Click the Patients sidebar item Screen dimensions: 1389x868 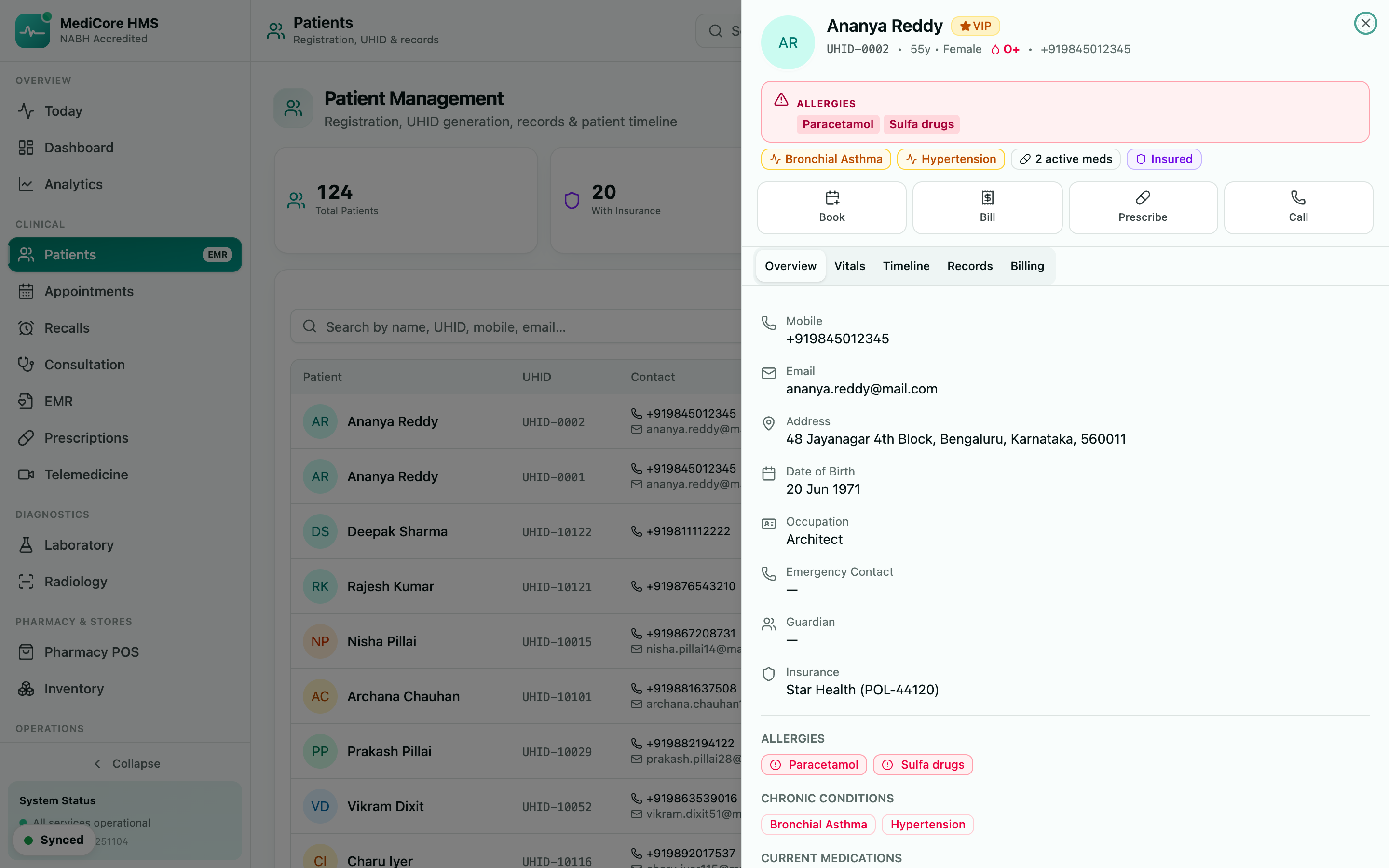coord(124,254)
